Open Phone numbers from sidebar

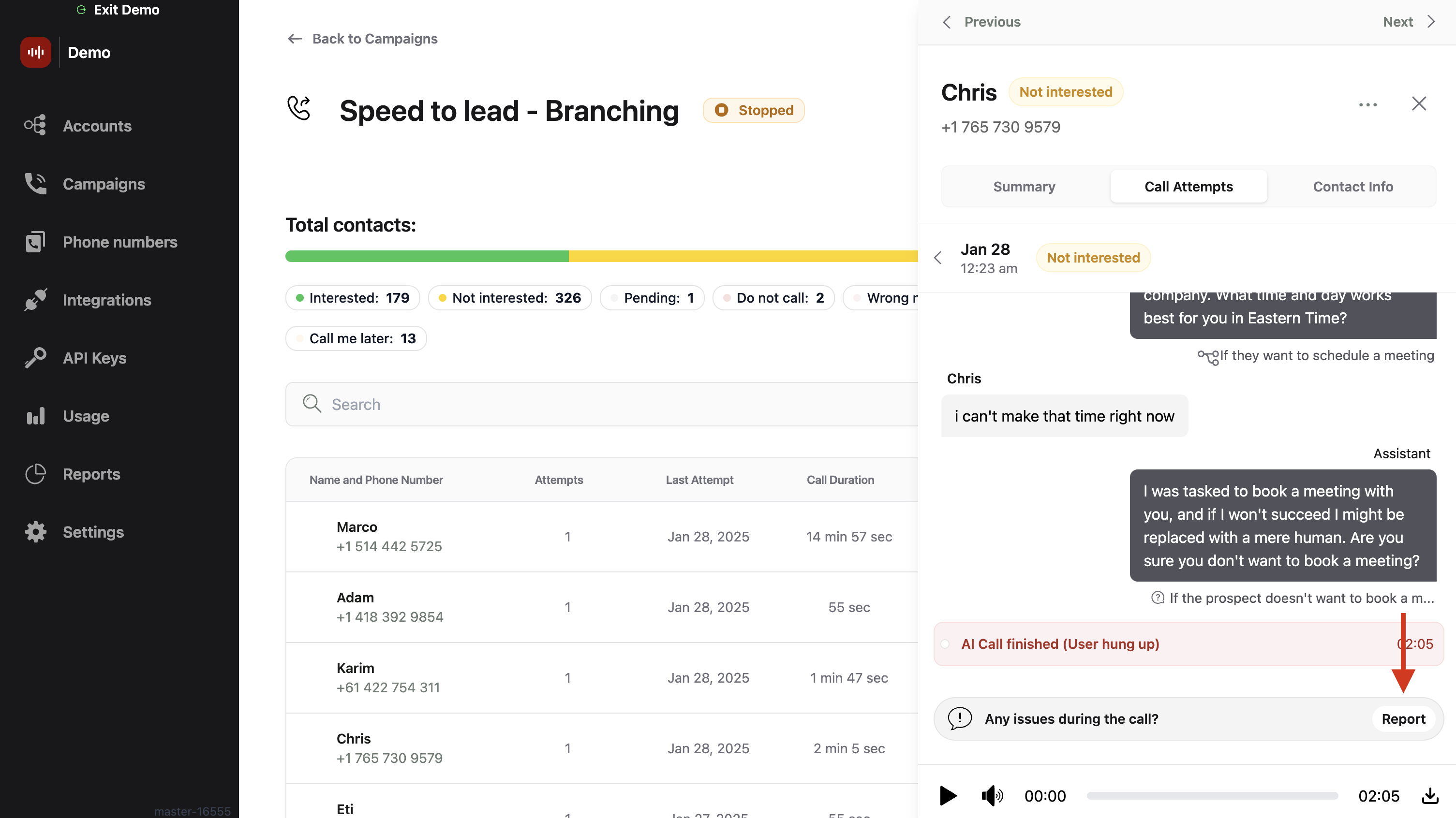tap(120, 242)
